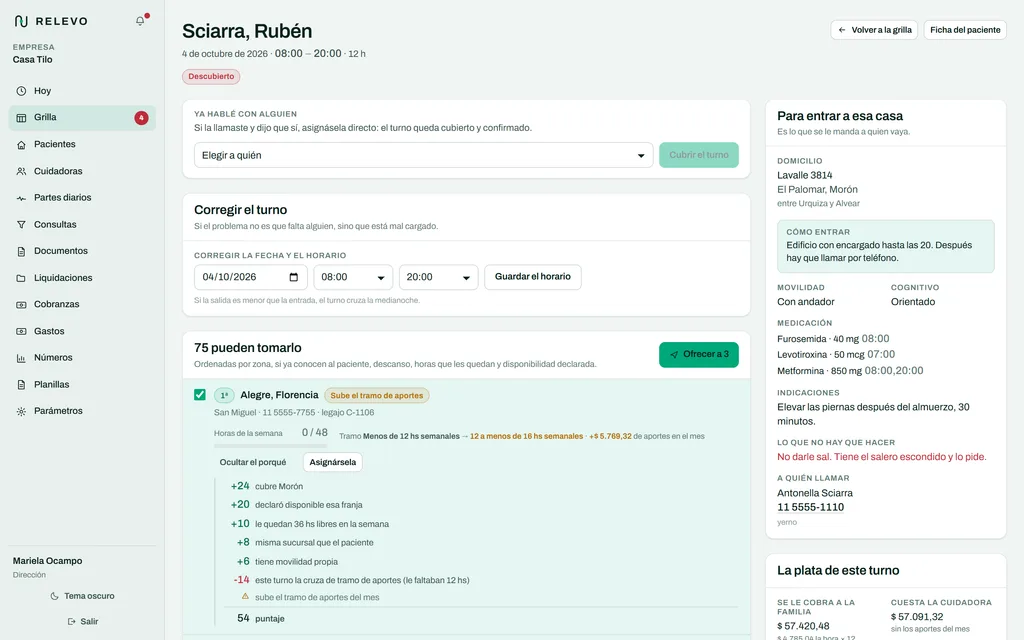Open the 20:00 end time dropdown
The width and height of the screenshot is (1024, 640).
click(x=438, y=277)
